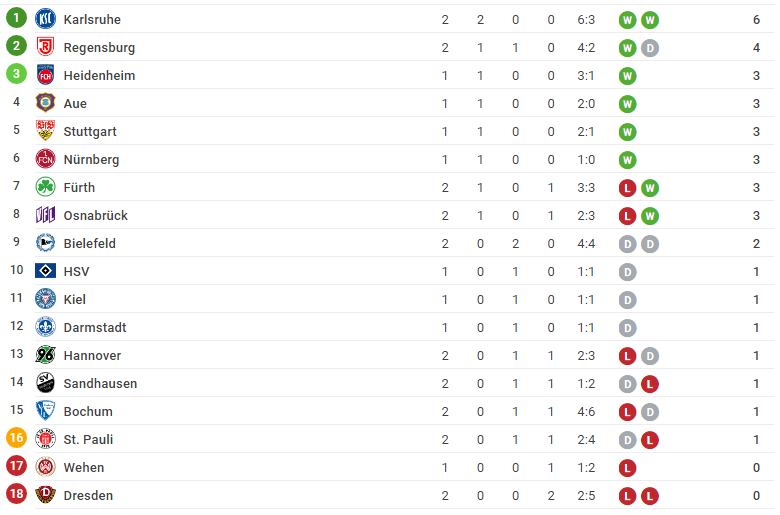
Task: Click Sandhausen's red L form badge
Action: (x=650, y=384)
